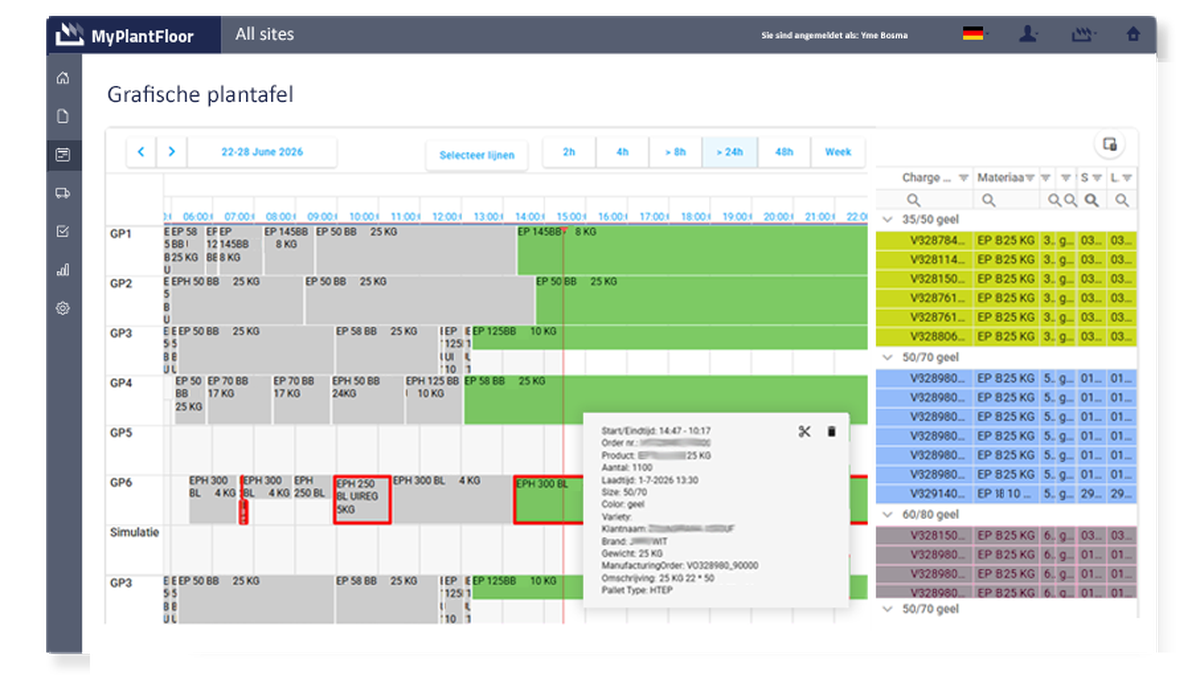This screenshot has width=1200, height=675.
Task: Click ManufacturingOrder VO328980_90000 in popup
Action: (x=679, y=565)
